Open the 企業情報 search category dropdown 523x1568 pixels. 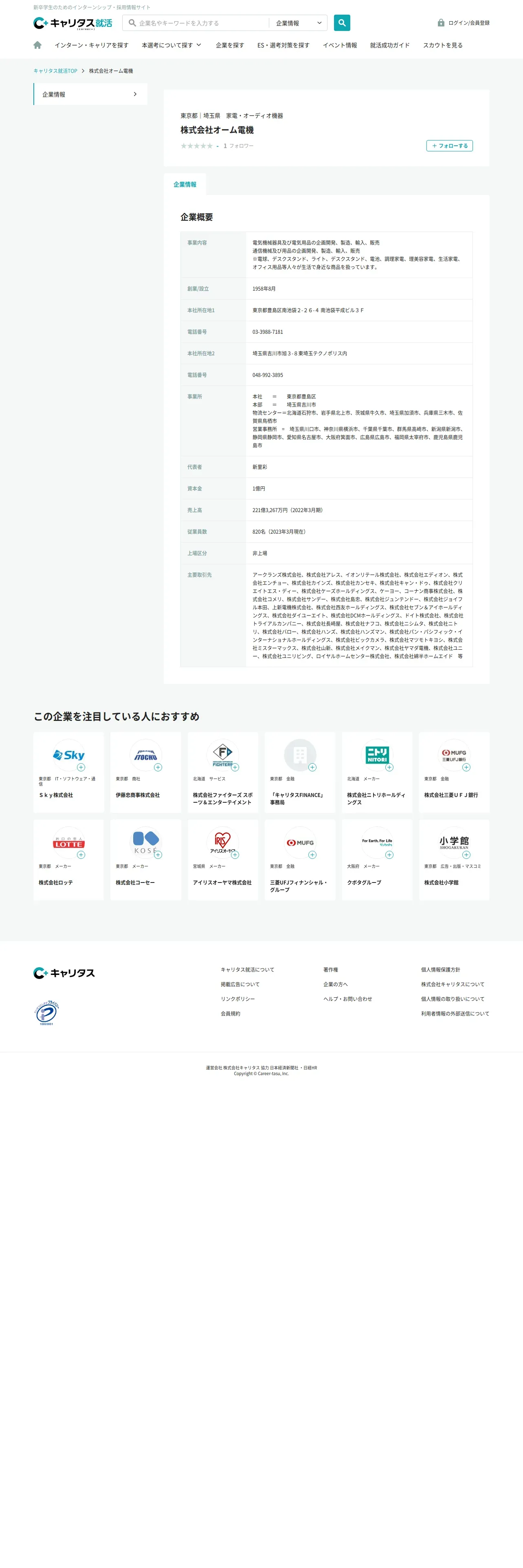pyautogui.click(x=298, y=23)
